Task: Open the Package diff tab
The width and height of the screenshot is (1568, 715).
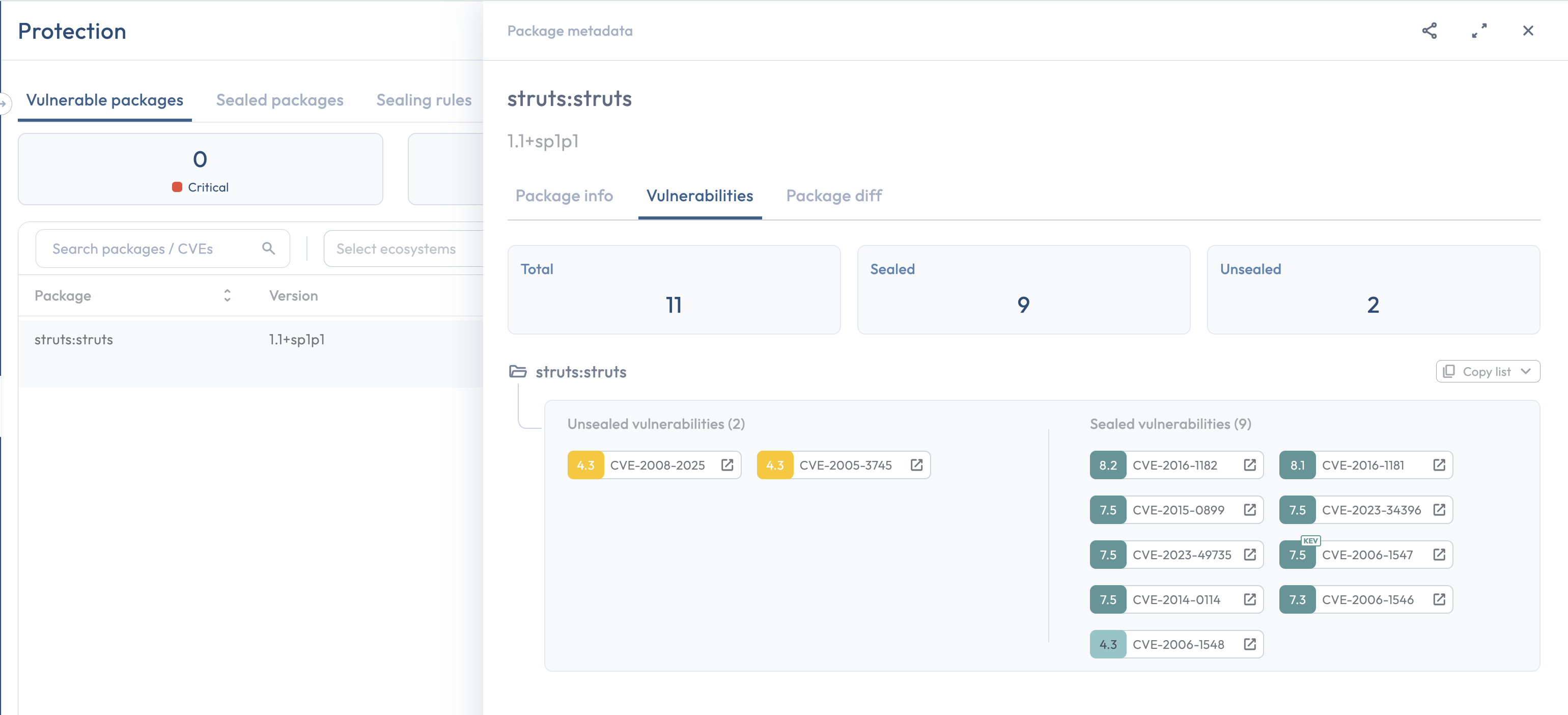Action: click(x=833, y=196)
